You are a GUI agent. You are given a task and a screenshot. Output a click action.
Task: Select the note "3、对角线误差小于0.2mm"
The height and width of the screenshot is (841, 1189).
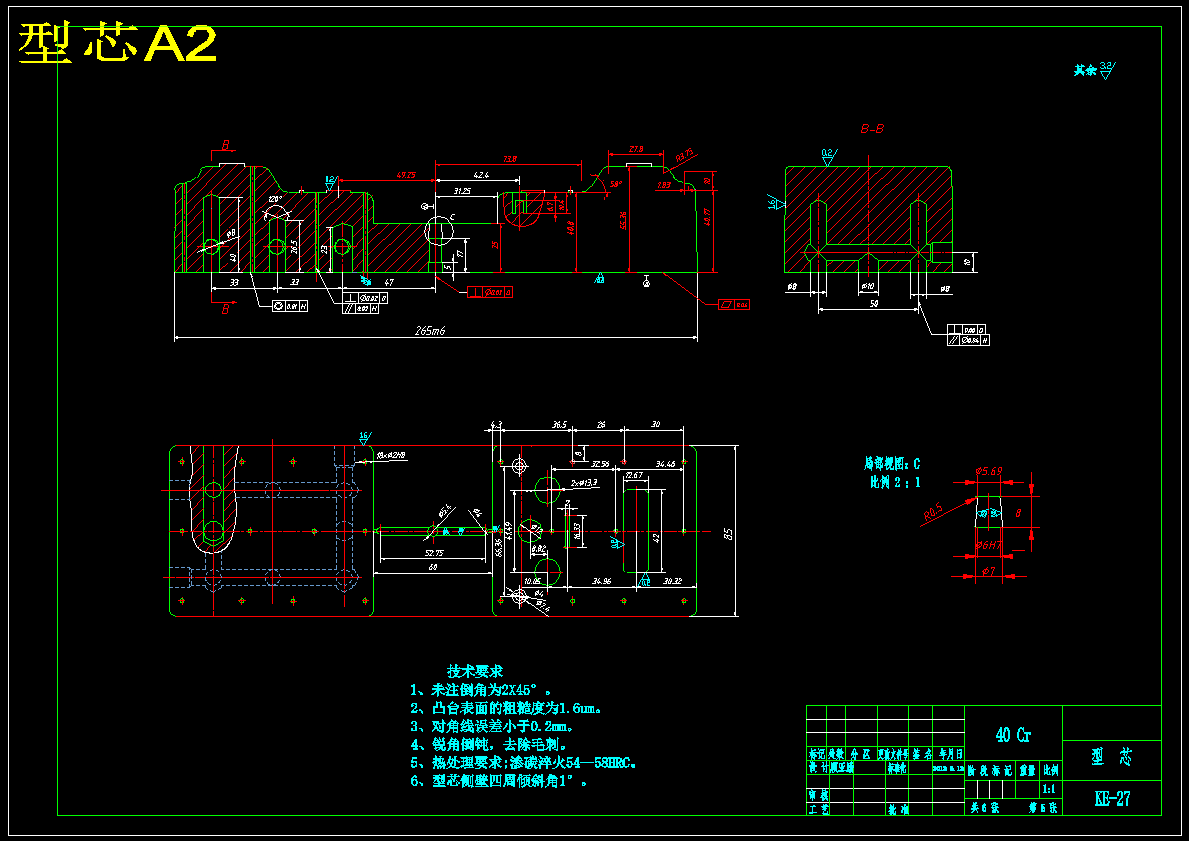[x=491, y=726]
